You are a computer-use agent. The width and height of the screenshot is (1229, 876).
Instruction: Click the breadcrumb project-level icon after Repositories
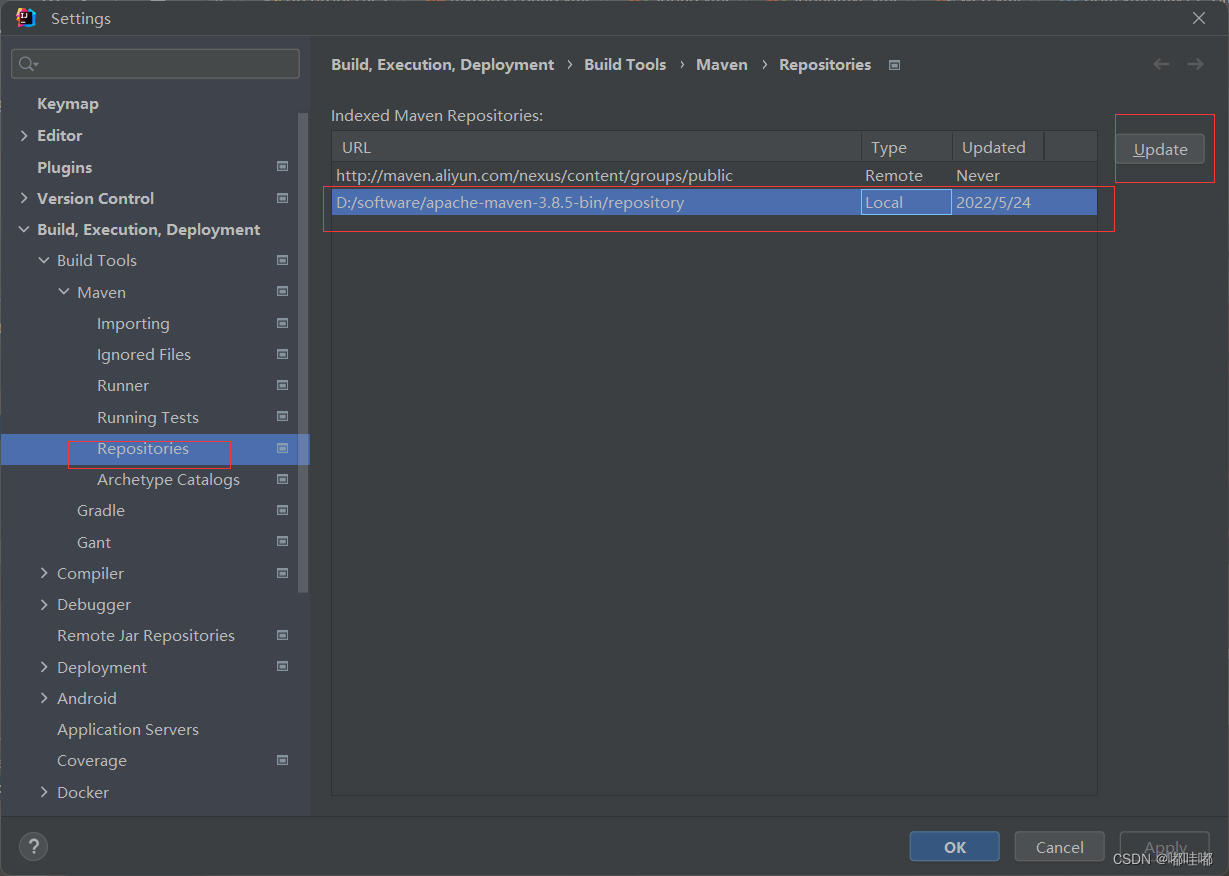click(895, 65)
